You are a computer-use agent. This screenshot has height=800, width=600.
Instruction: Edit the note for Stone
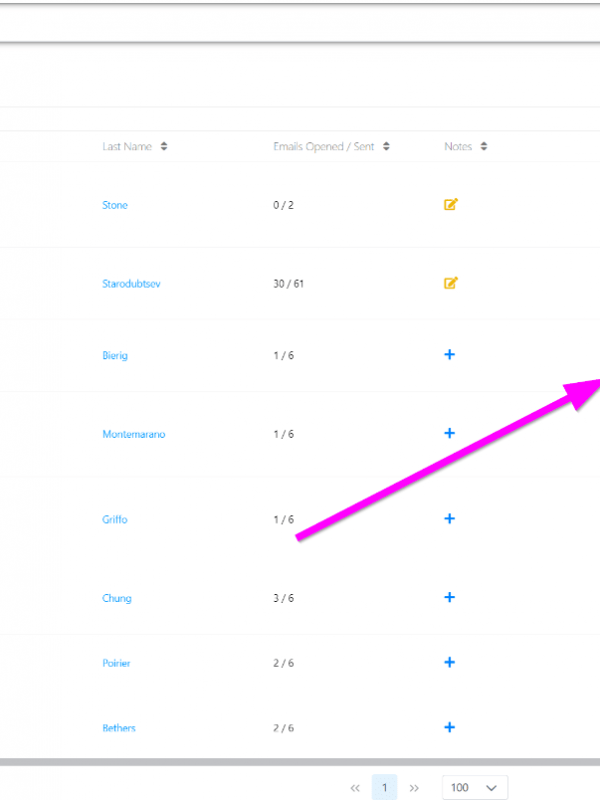pyautogui.click(x=450, y=205)
